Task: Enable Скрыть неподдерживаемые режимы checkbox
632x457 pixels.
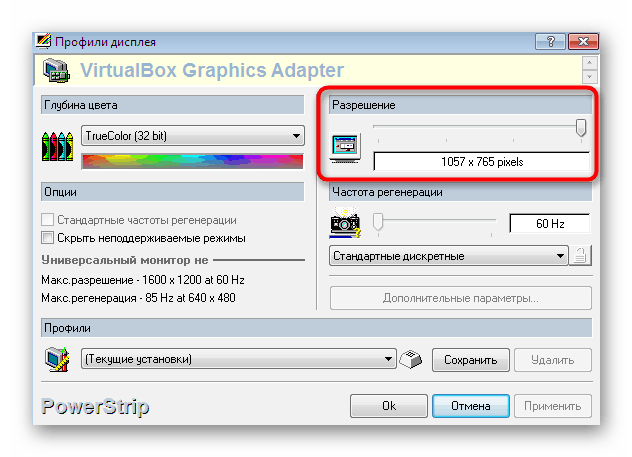Action: point(48,238)
